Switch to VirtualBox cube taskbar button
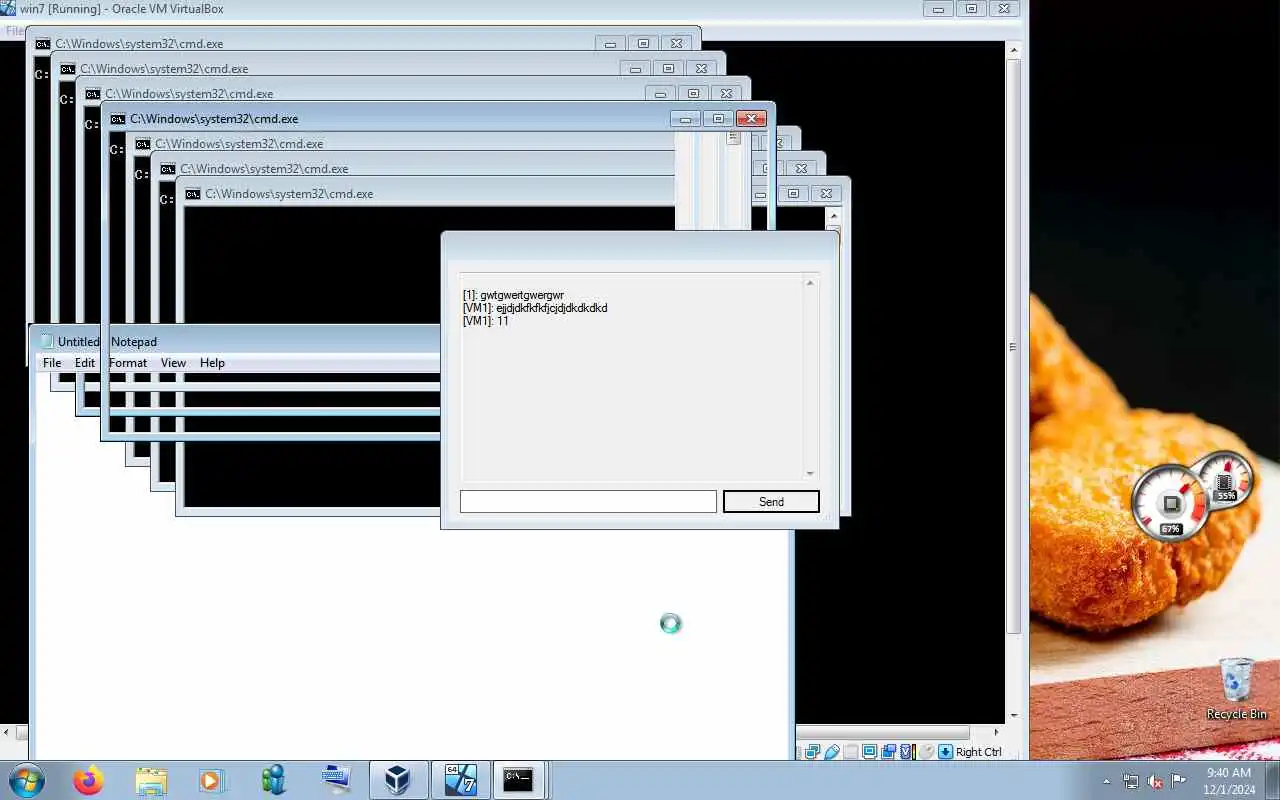1280x800 pixels. (x=398, y=780)
